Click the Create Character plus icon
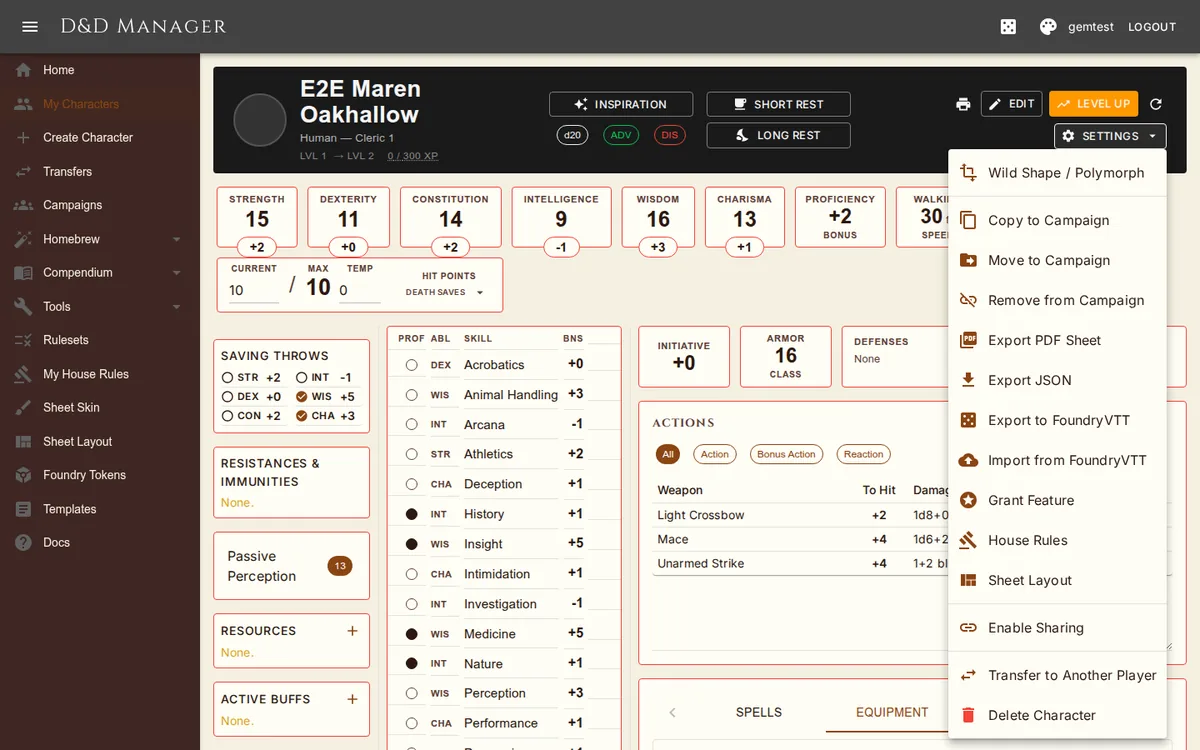 point(23,138)
